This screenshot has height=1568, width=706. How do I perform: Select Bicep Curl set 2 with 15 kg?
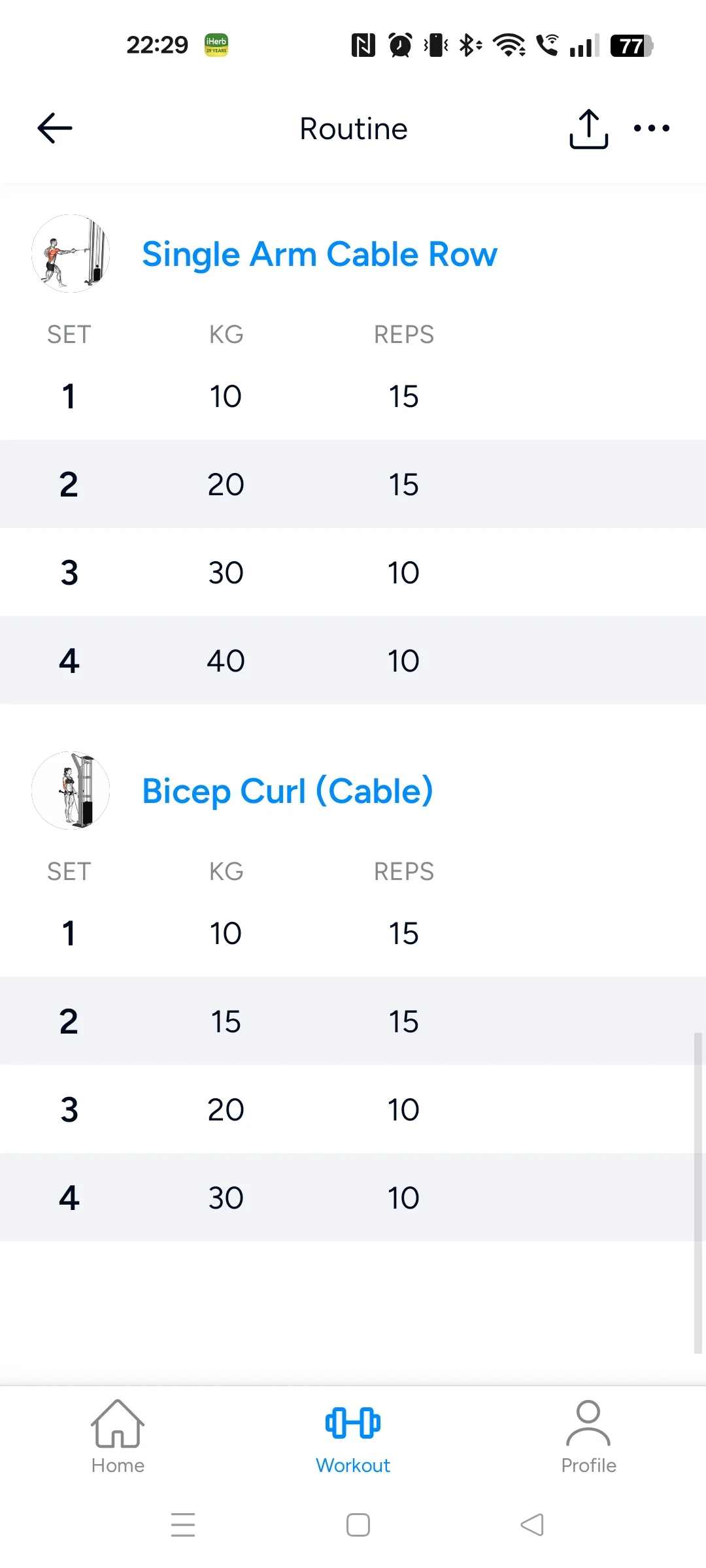pyautogui.click(x=353, y=1021)
